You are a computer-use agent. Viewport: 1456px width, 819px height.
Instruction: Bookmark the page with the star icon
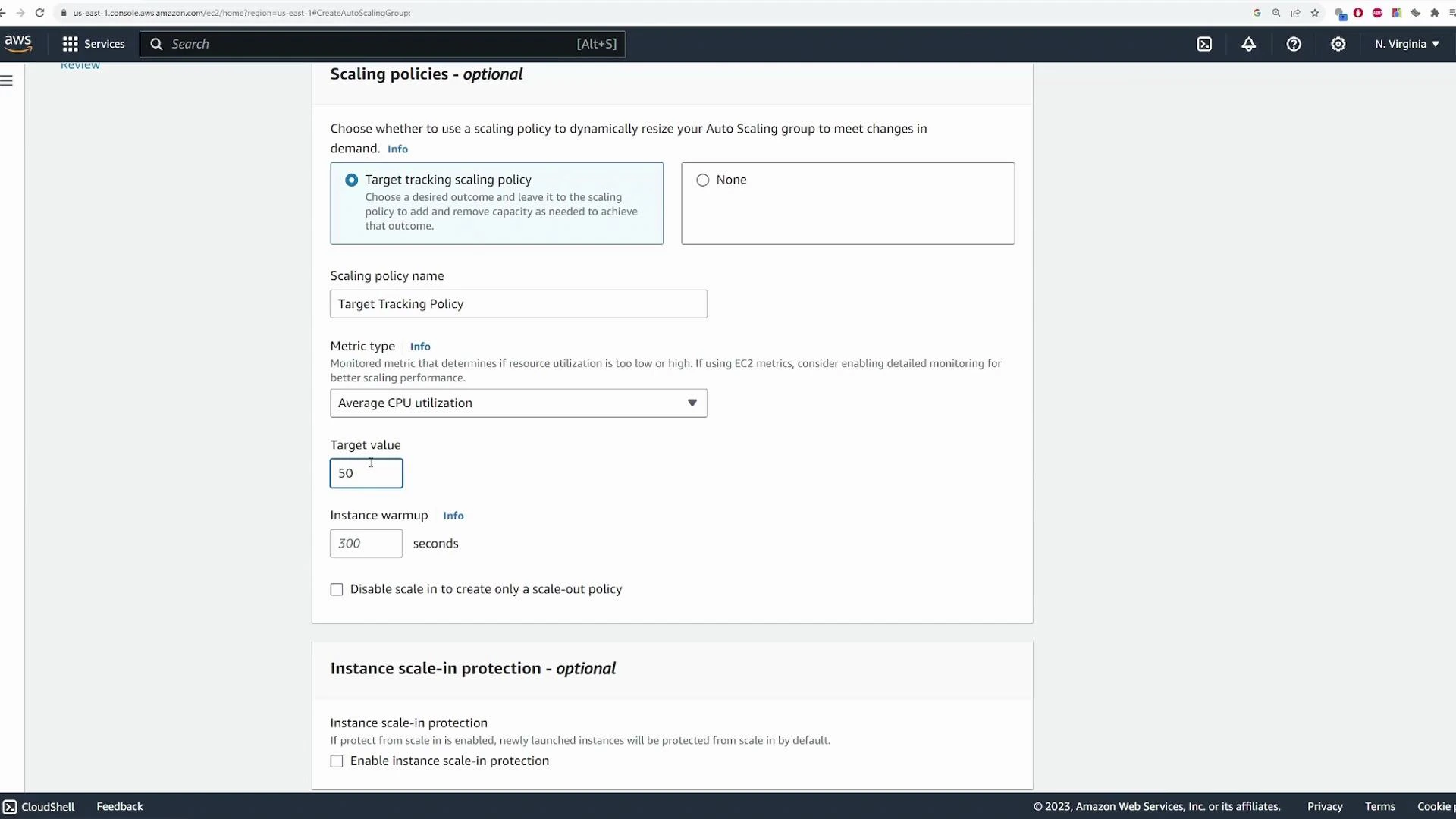pos(1314,13)
